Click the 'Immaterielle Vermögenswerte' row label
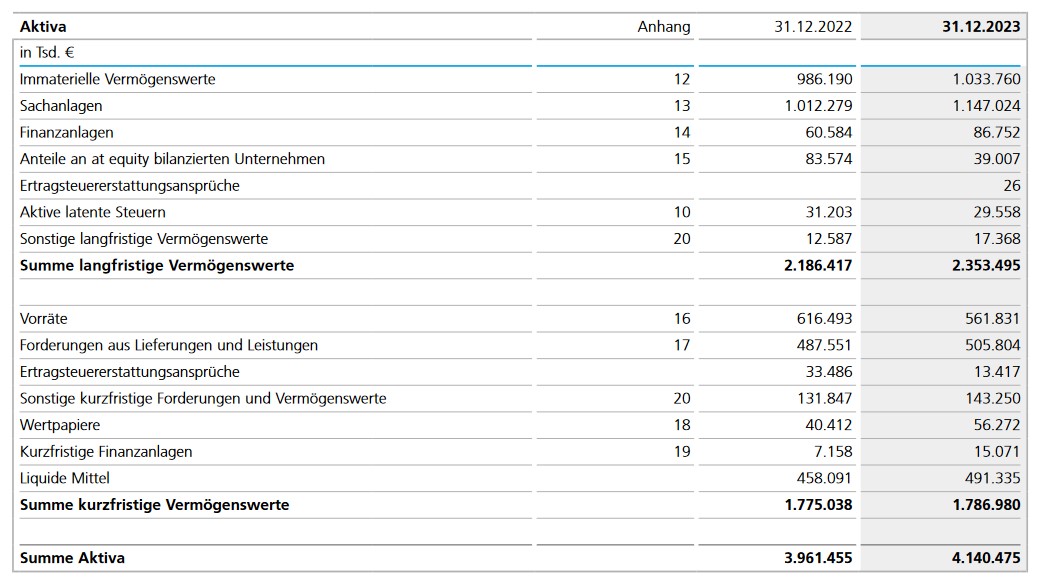Screen dimensions: 1039x581 (117, 79)
